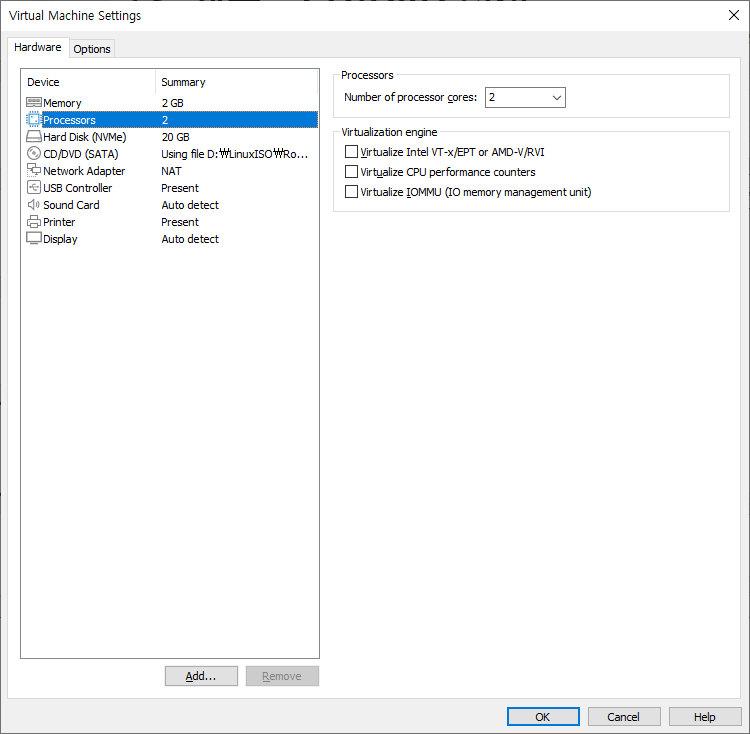The image size is (750, 734).
Task: Click the Hard Disk (NVMe) icon
Action: pyautogui.click(x=33, y=137)
